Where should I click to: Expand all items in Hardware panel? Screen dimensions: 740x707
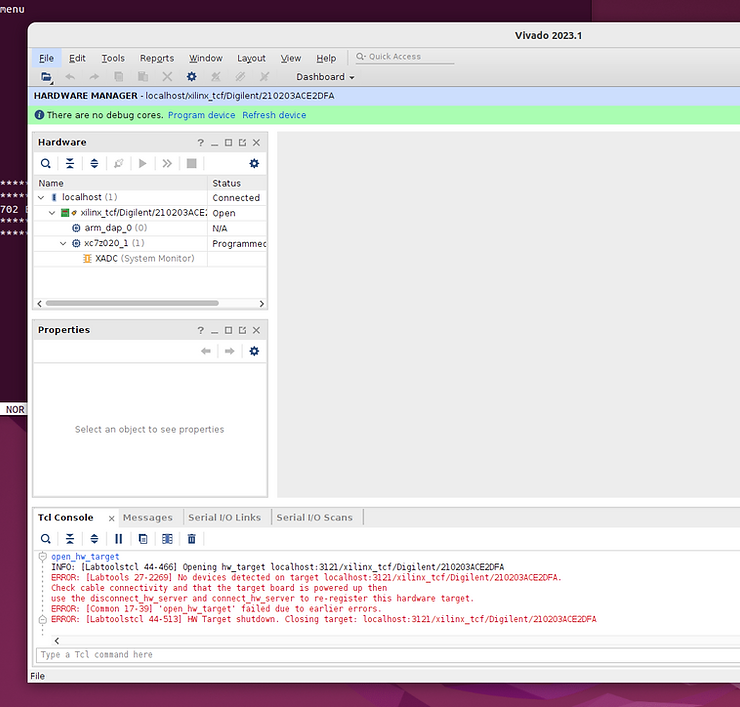coord(94,163)
